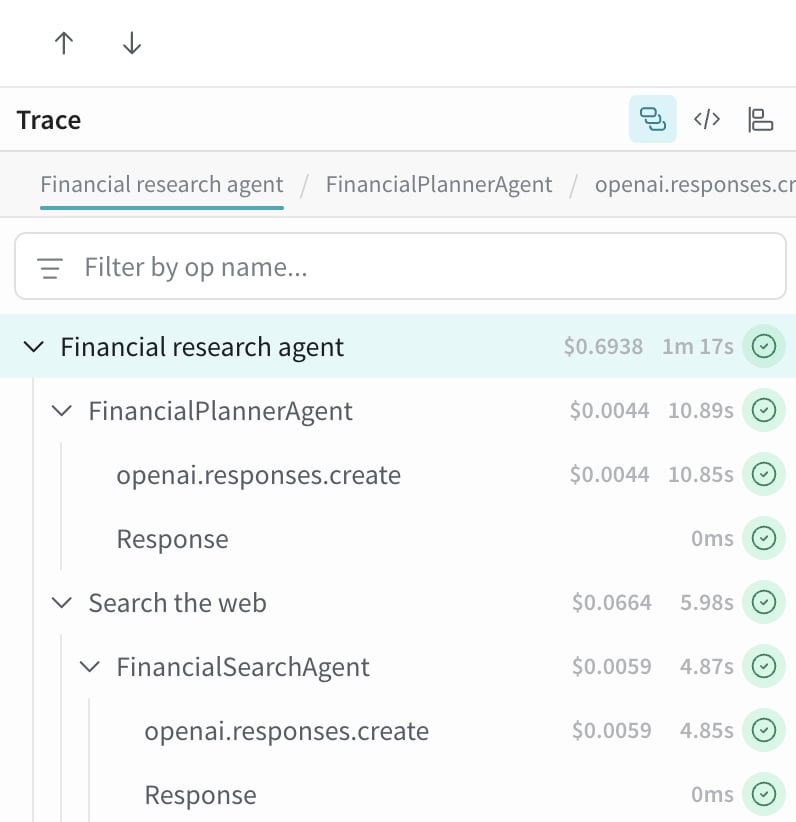Click the $0.0664 cost value

(611, 602)
